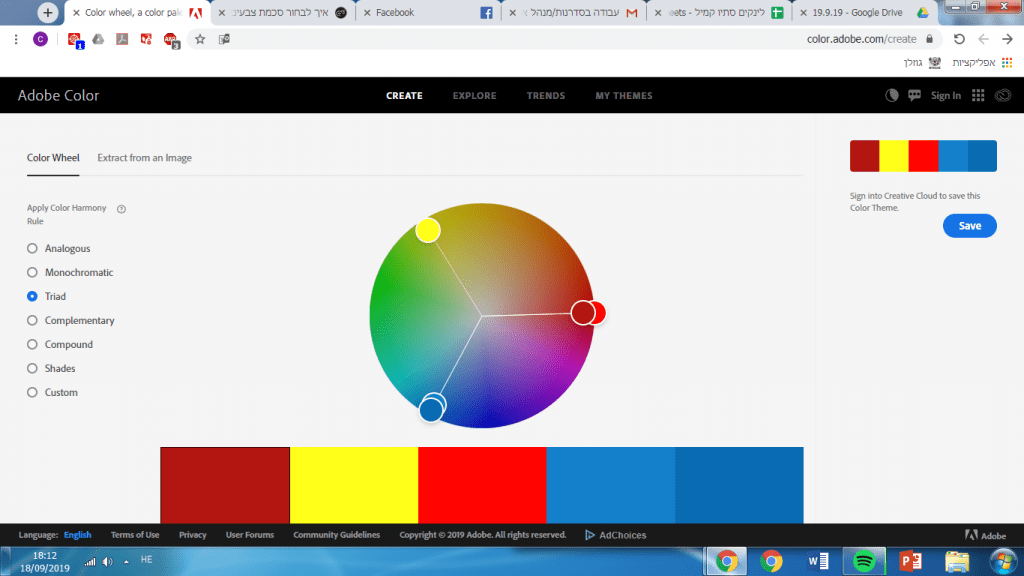This screenshot has width=1024, height=576.
Task: Select the Shades harmony rule
Action: [32, 368]
